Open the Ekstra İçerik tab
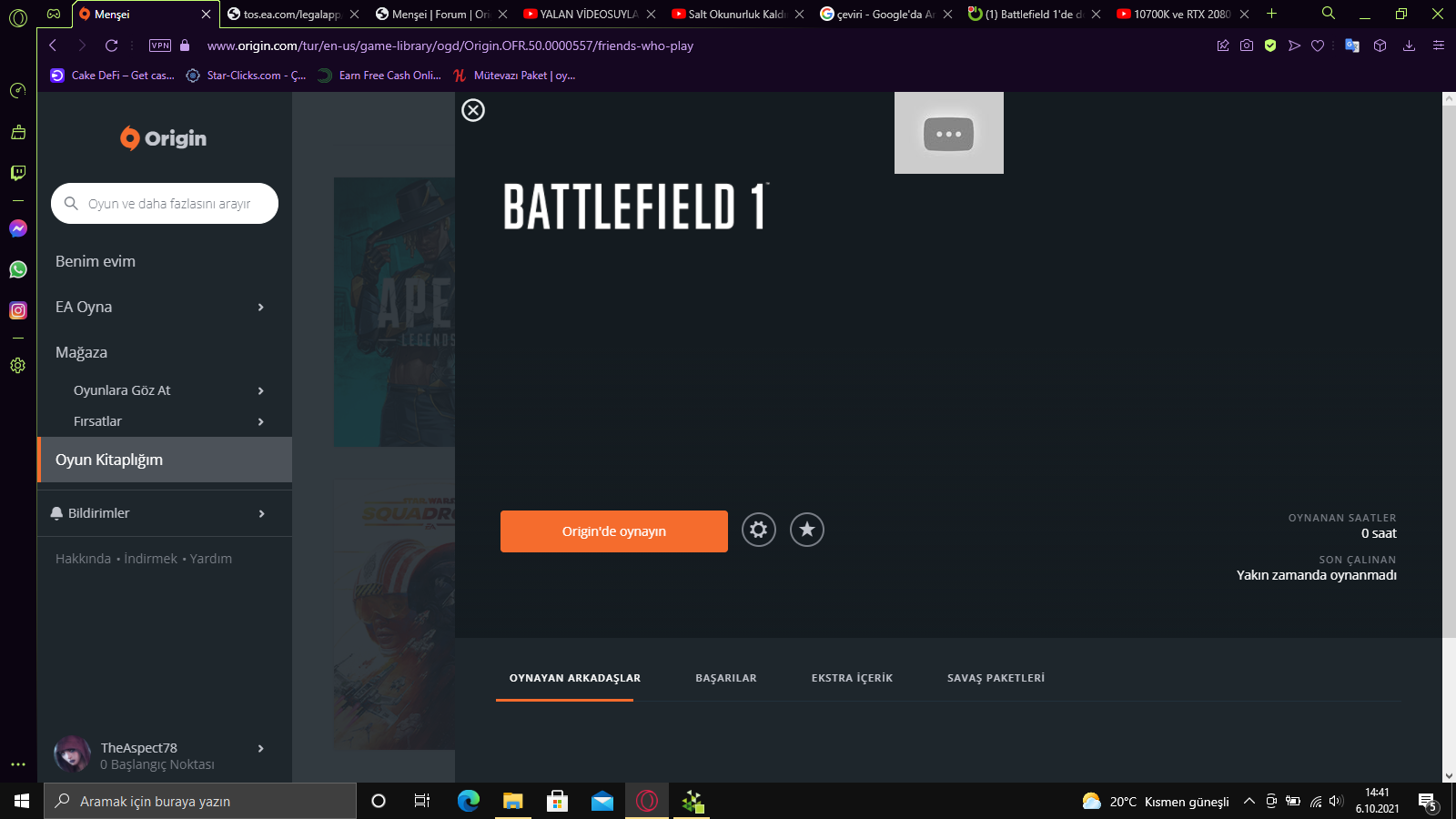1456x819 pixels. click(852, 678)
